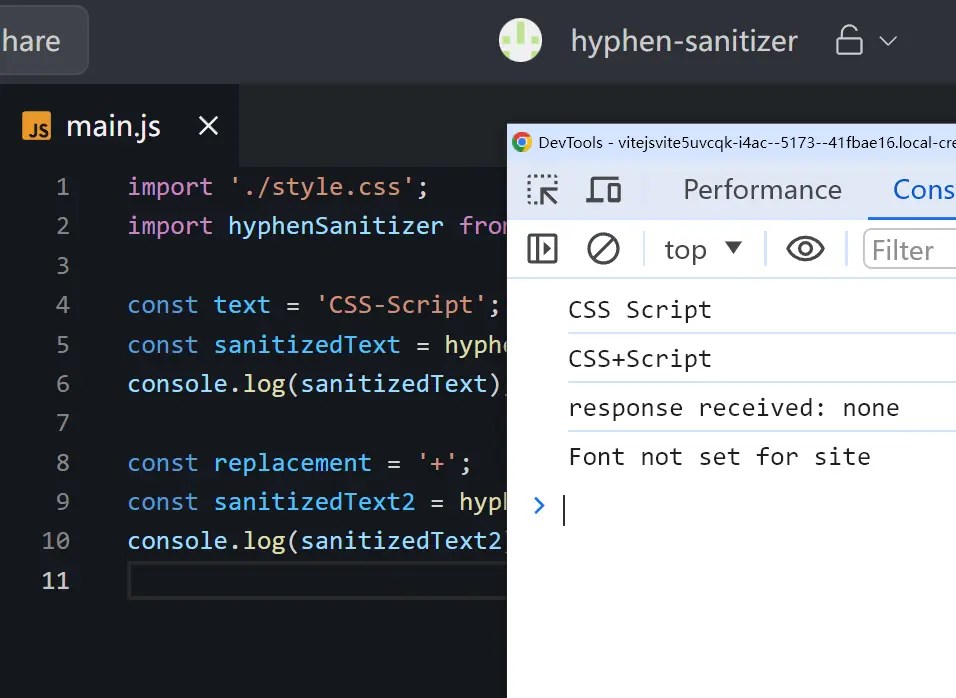Click the replacement variable on line 8
This screenshot has width=956, height=698.
pyautogui.click(x=292, y=463)
